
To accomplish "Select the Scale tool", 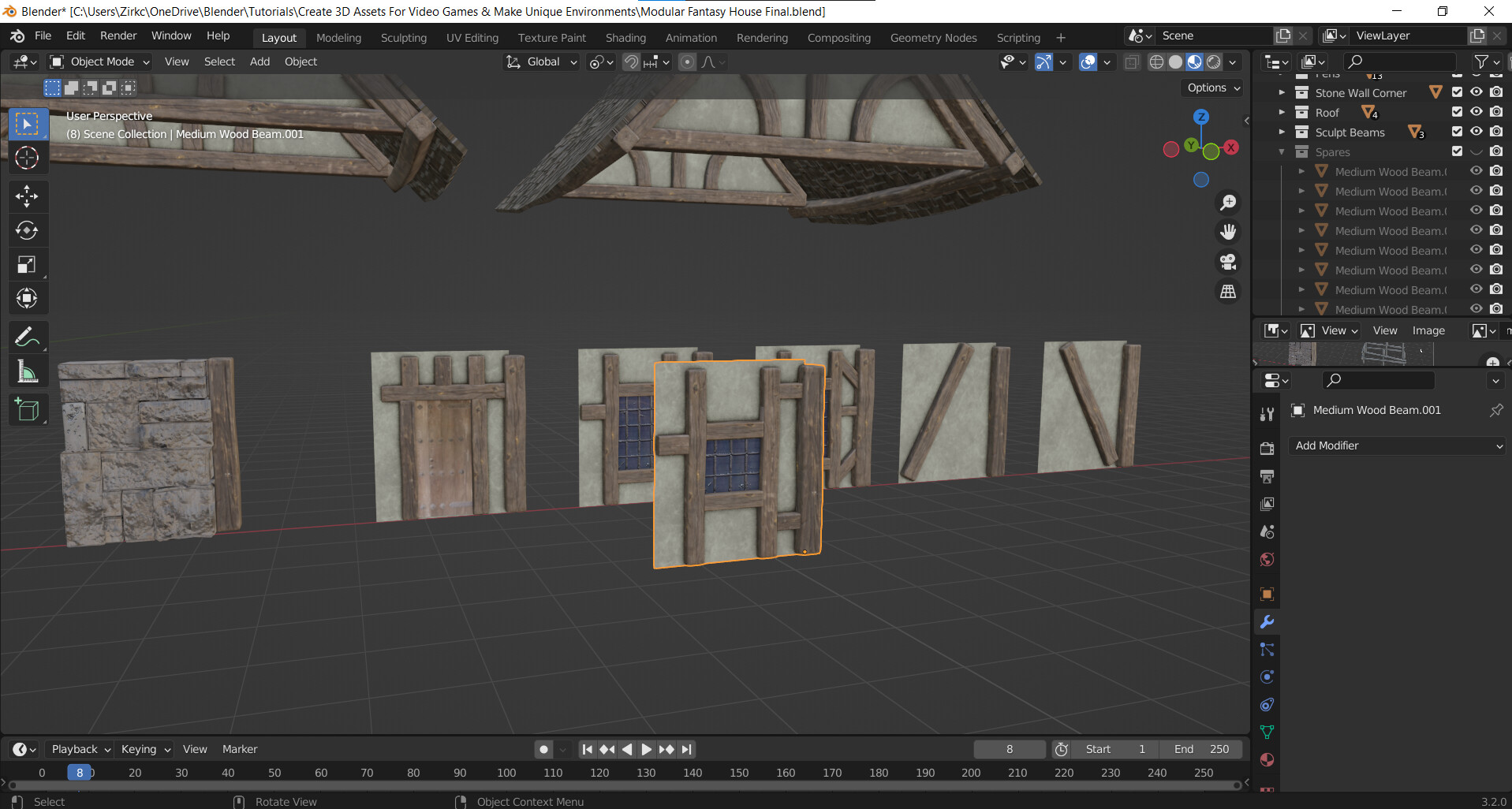I will click(27, 265).
